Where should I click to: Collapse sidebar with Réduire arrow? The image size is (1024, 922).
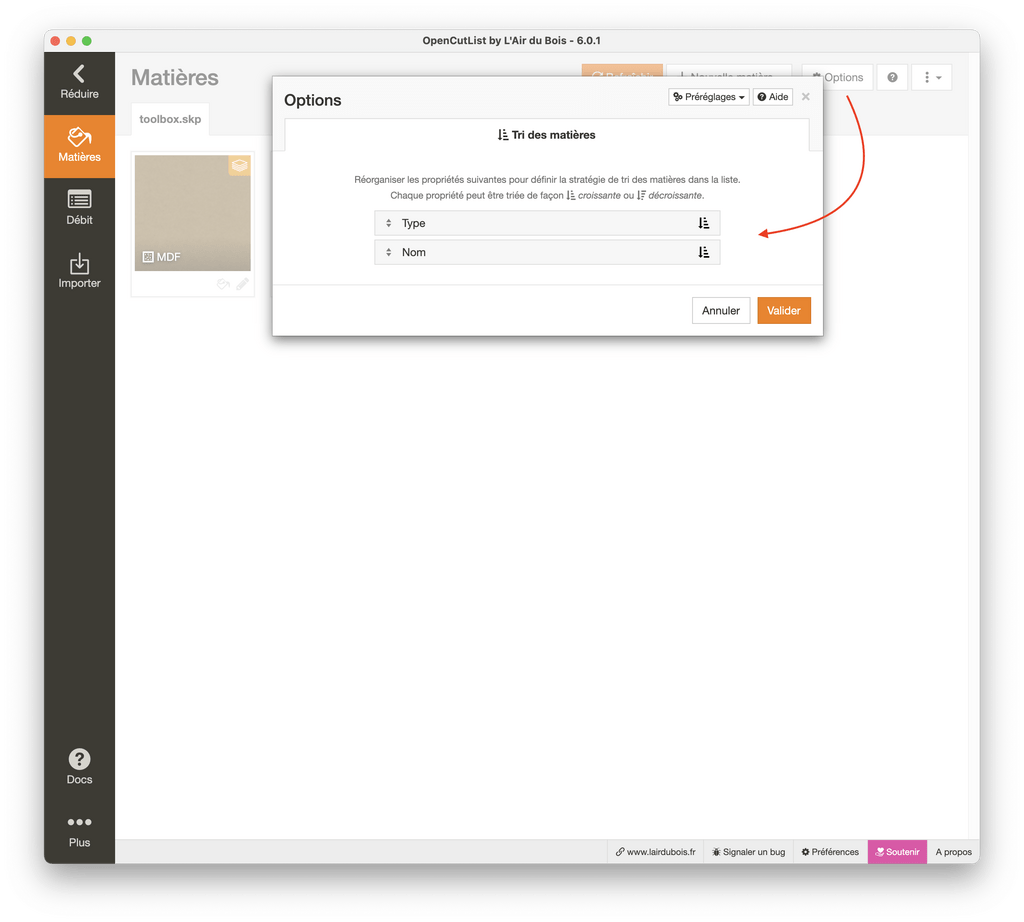[79, 82]
